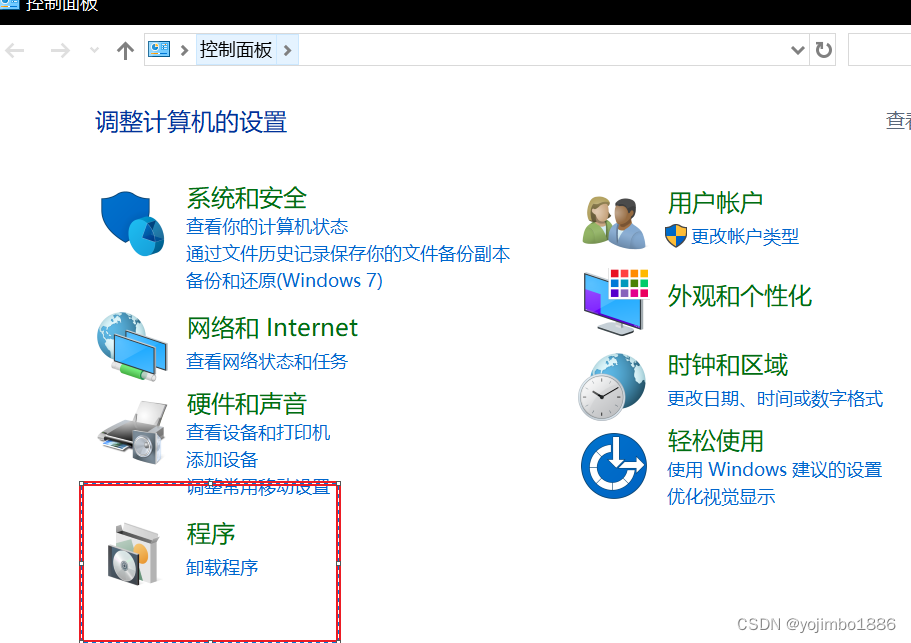The height and width of the screenshot is (643, 911).
Task: Open 查看网络状态和任务 link
Action: (x=267, y=362)
